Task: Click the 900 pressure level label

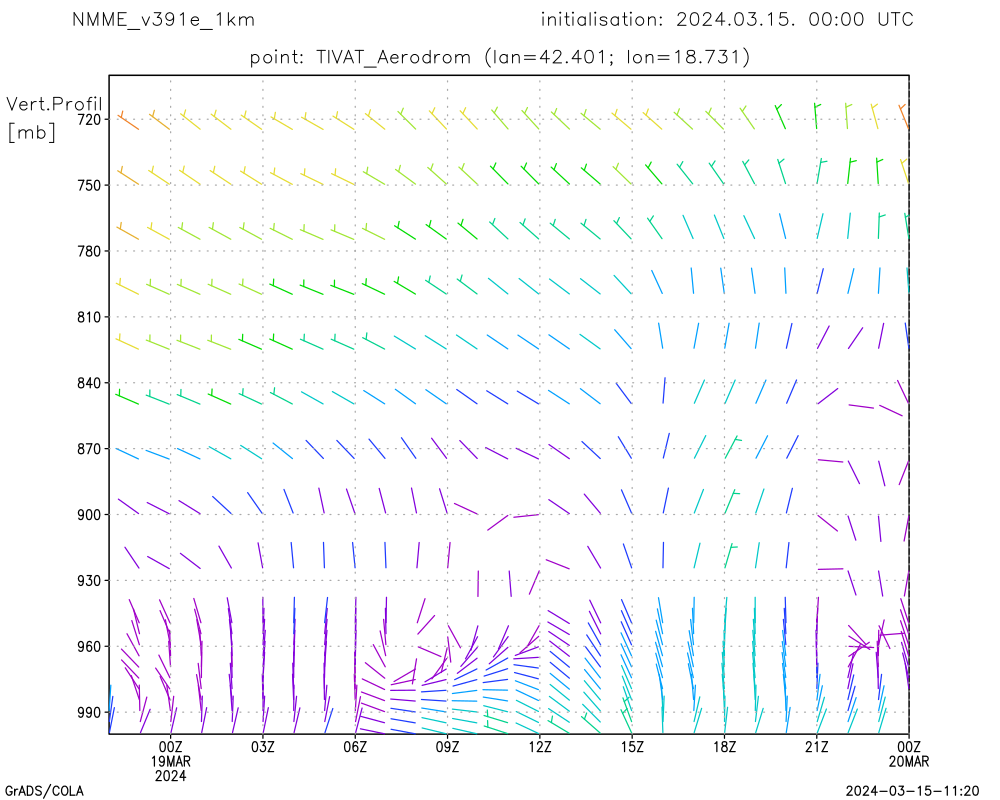Action: (90, 515)
